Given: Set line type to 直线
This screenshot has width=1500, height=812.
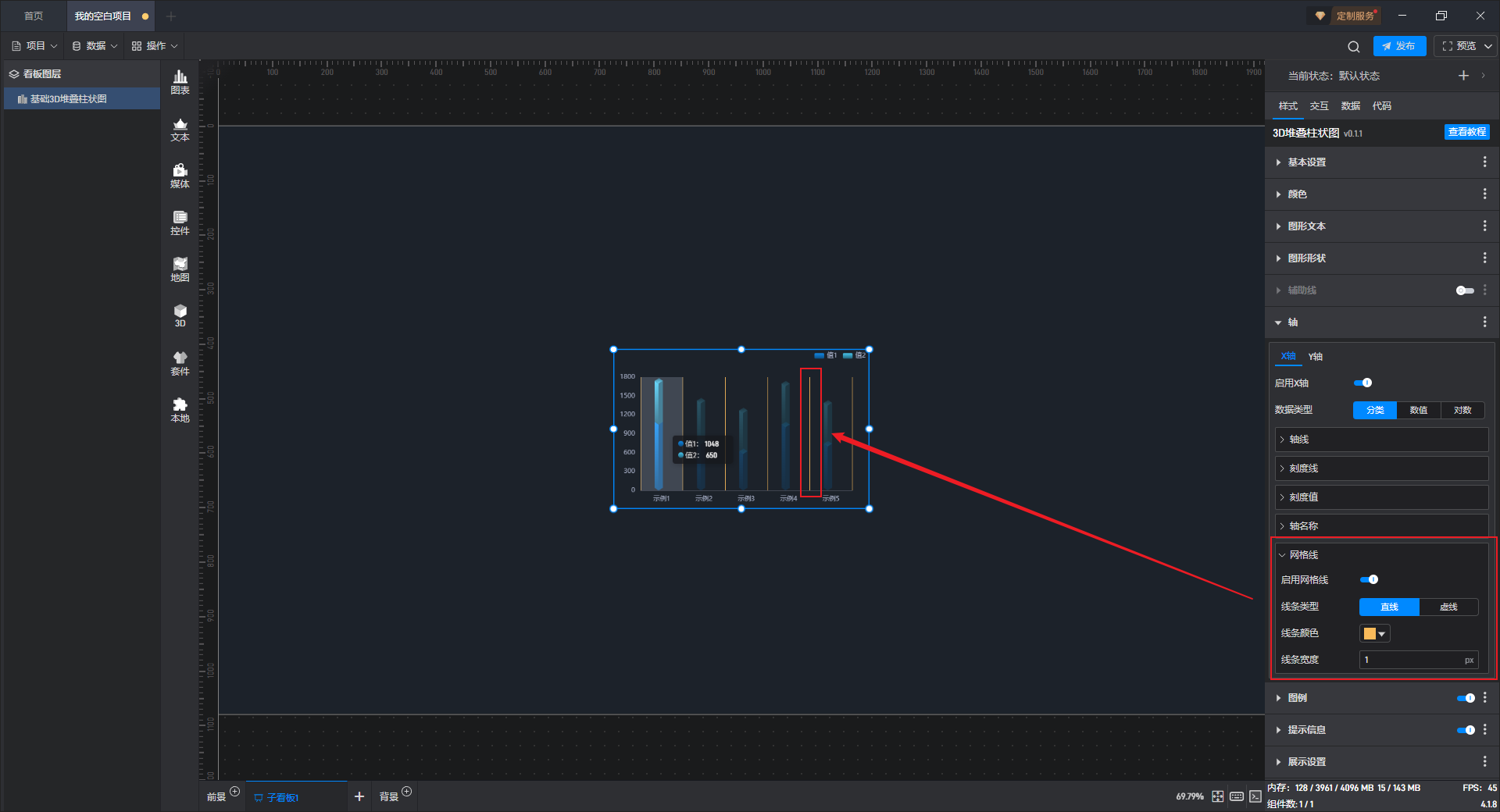Looking at the screenshot, I should (x=1389, y=607).
